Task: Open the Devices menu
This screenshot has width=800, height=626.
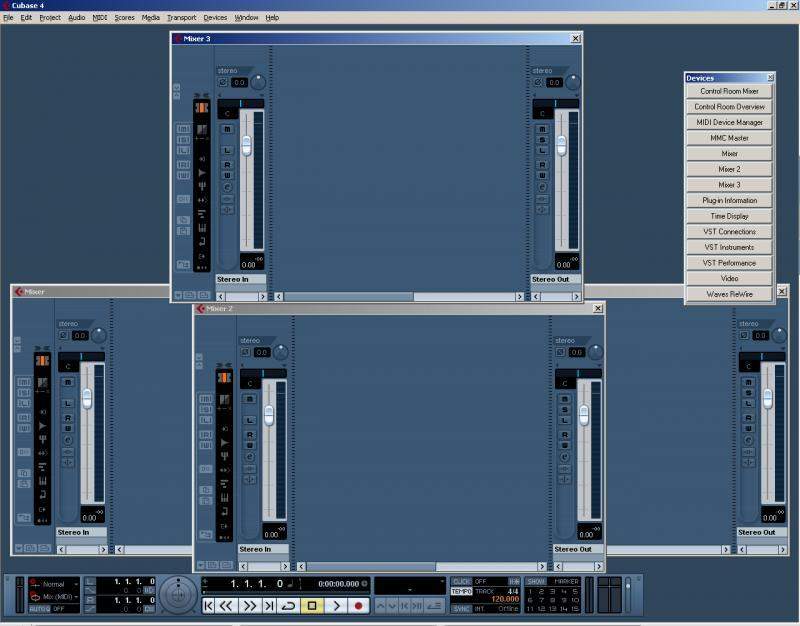Action: pyautogui.click(x=215, y=17)
